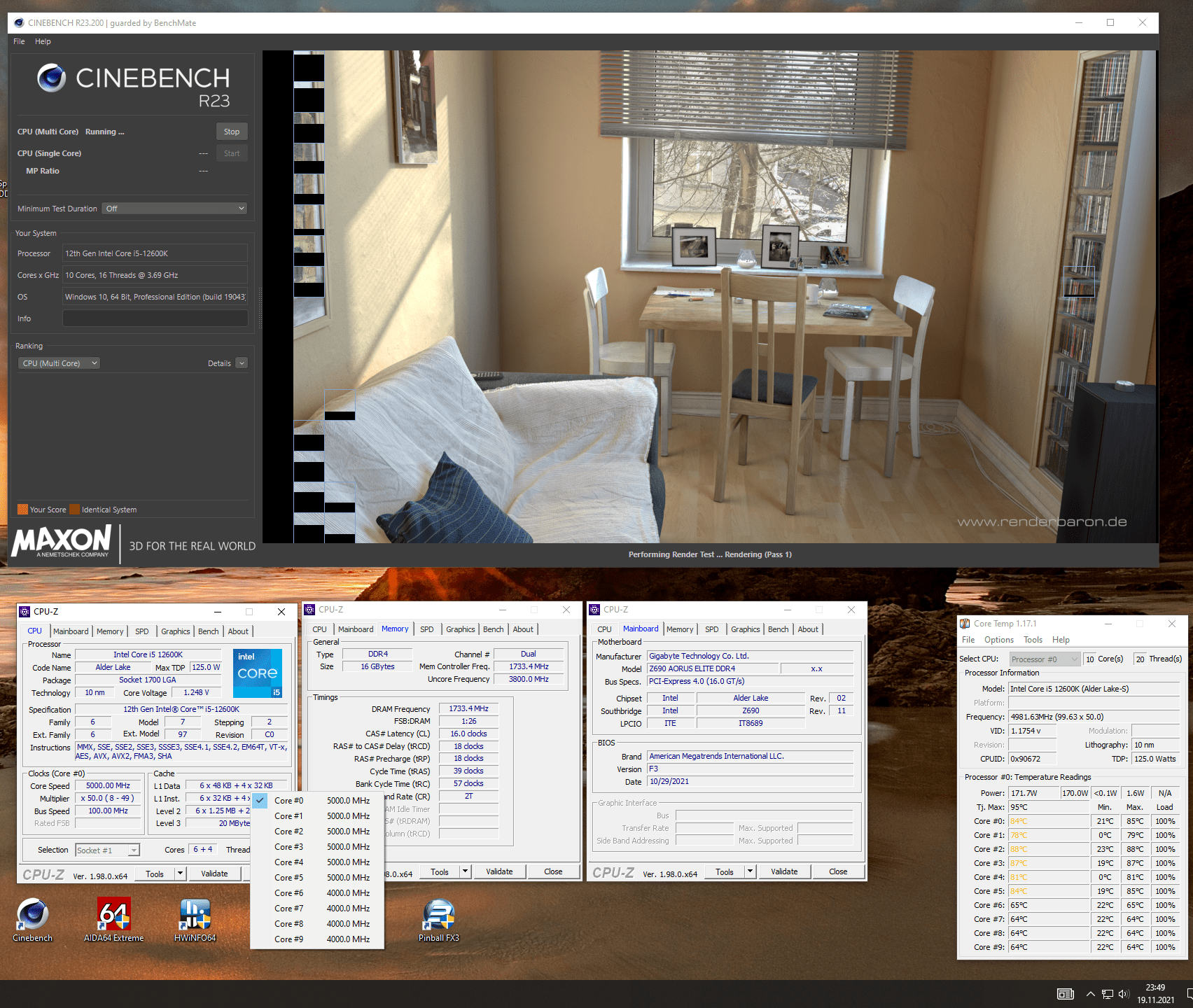Open the Tools dropdown arrow in the CPU-Z CPU window
Viewport: 1193px width, 1008px height.
point(180,874)
